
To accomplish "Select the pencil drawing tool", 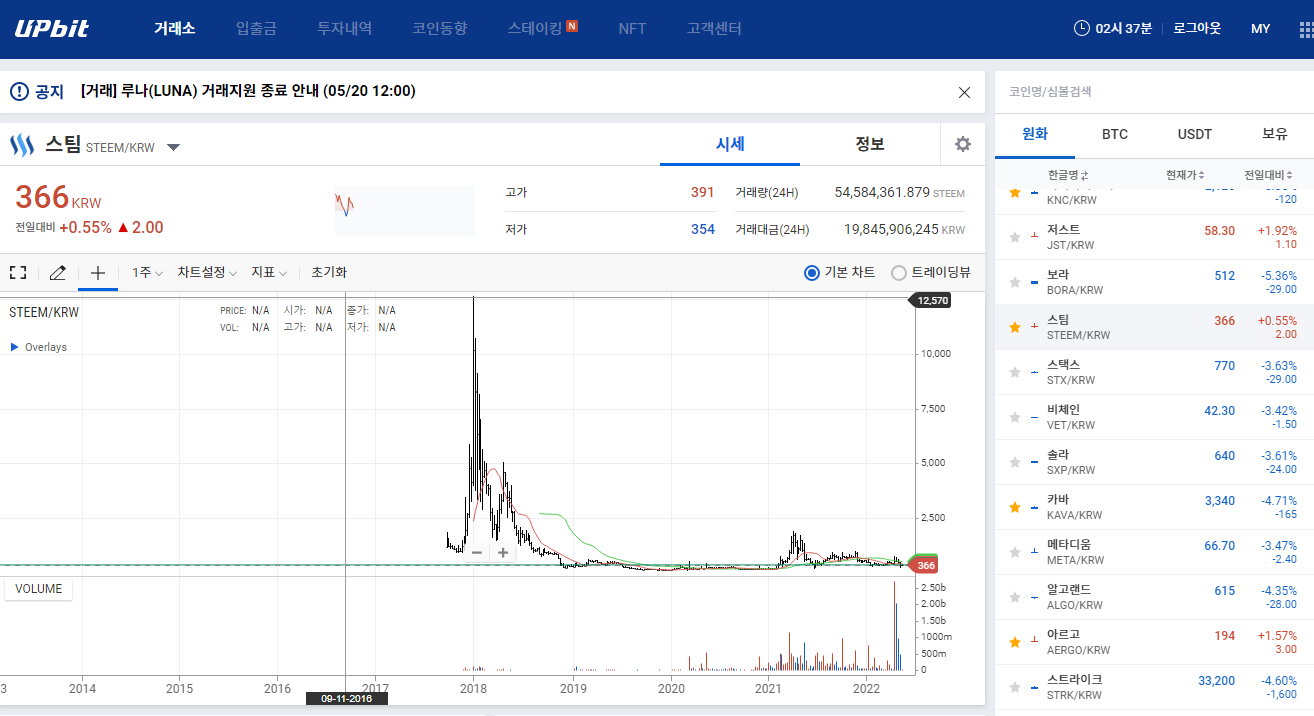I will (x=58, y=272).
